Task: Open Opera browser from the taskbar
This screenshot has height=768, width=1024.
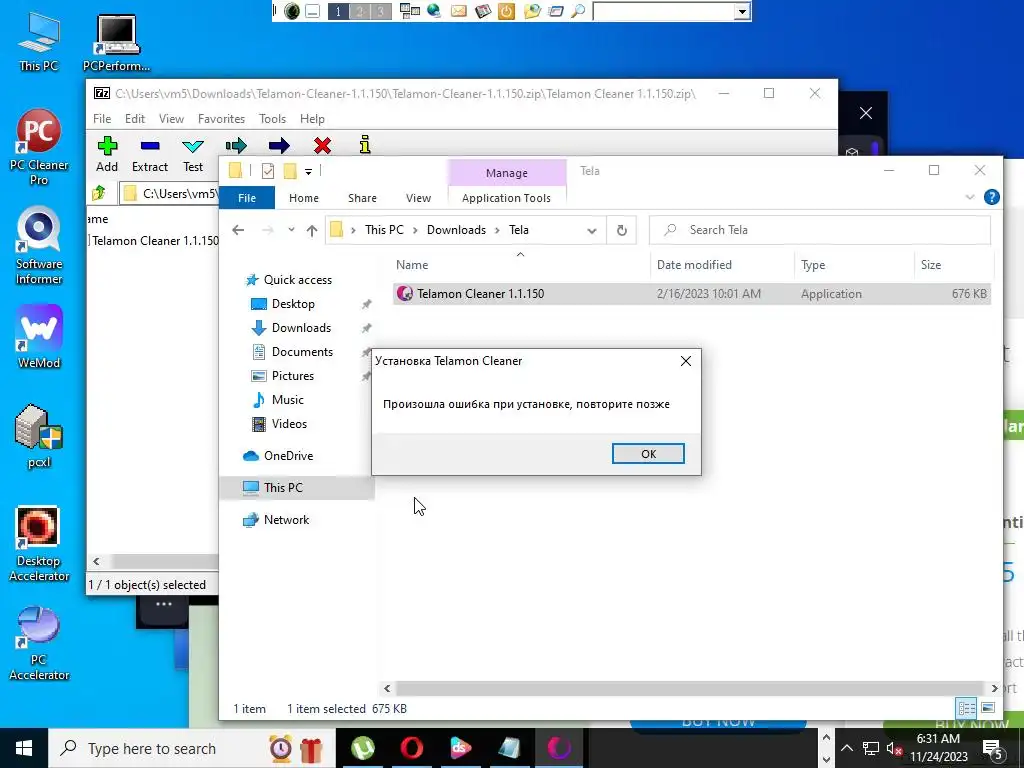Action: point(411,748)
